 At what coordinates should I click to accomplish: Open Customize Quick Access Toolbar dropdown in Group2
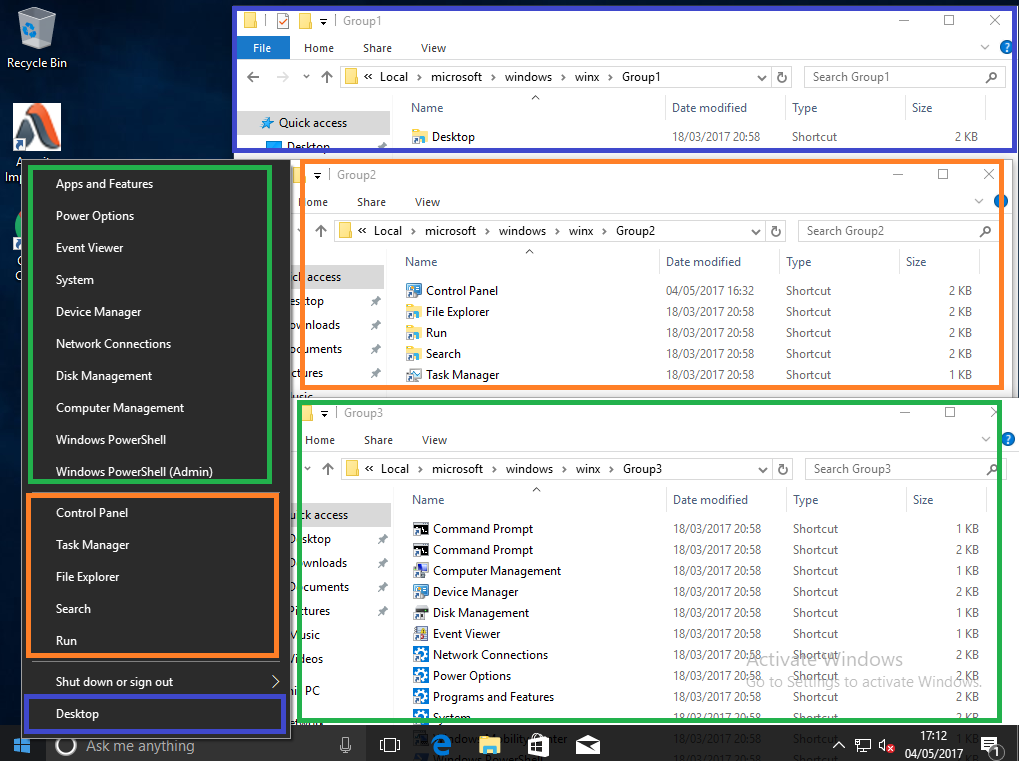(x=317, y=175)
